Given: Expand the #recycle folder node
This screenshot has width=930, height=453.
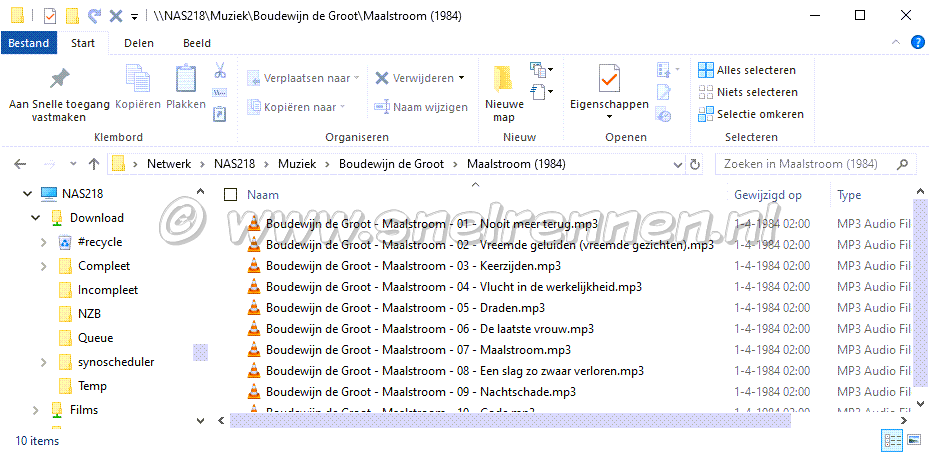Looking at the screenshot, I should [x=43, y=242].
